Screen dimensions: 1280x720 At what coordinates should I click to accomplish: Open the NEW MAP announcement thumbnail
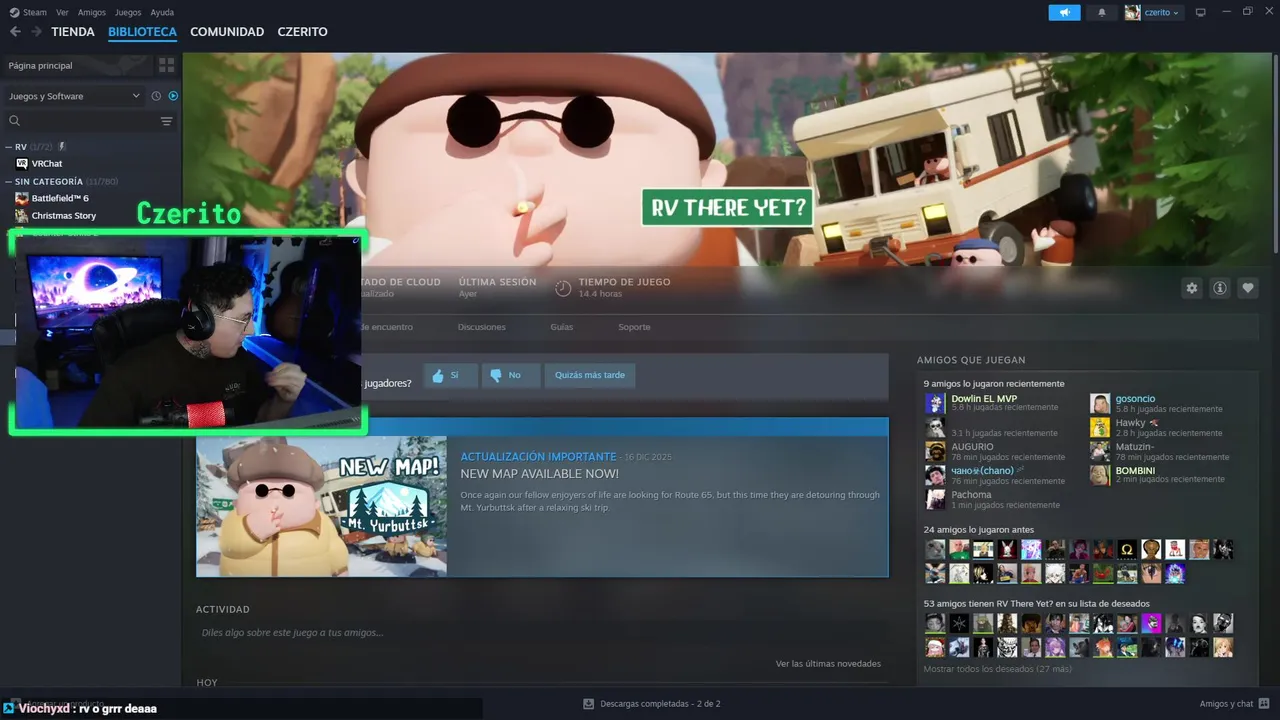[322, 506]
